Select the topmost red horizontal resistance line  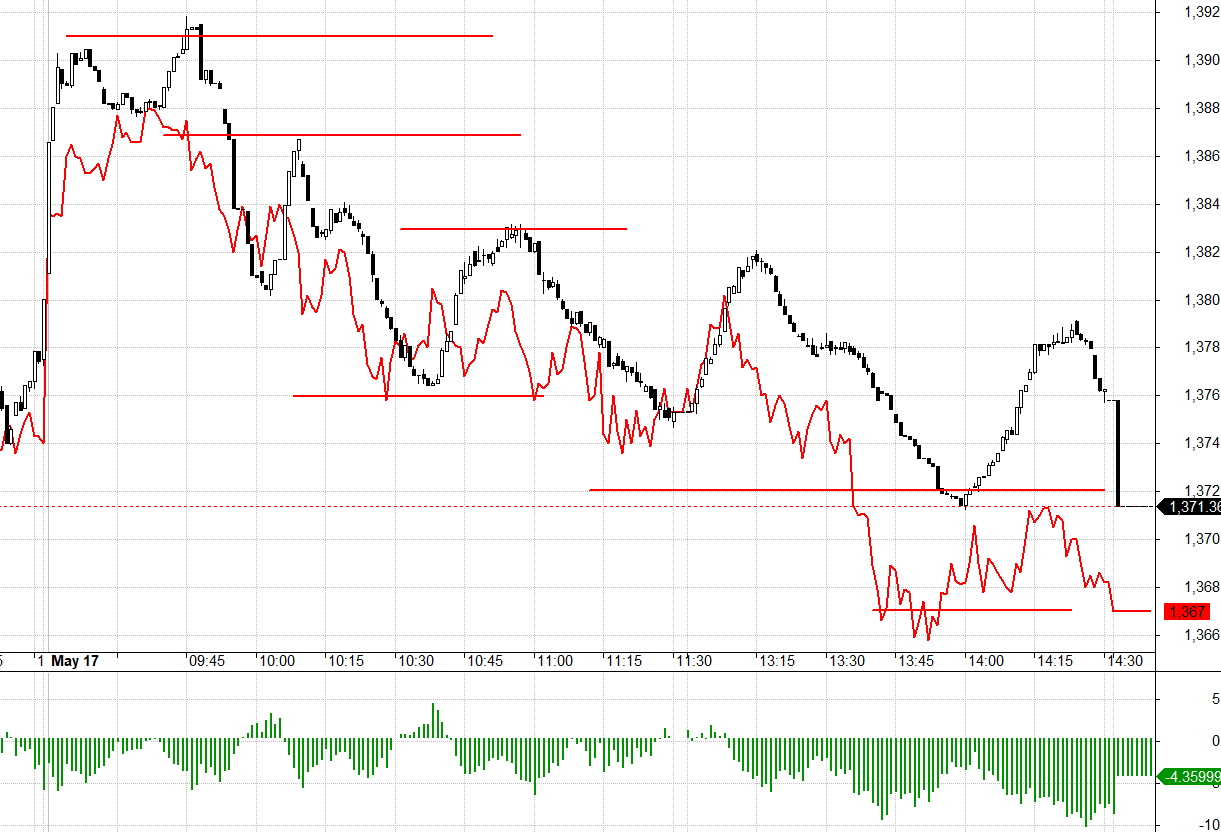point(279,36)
